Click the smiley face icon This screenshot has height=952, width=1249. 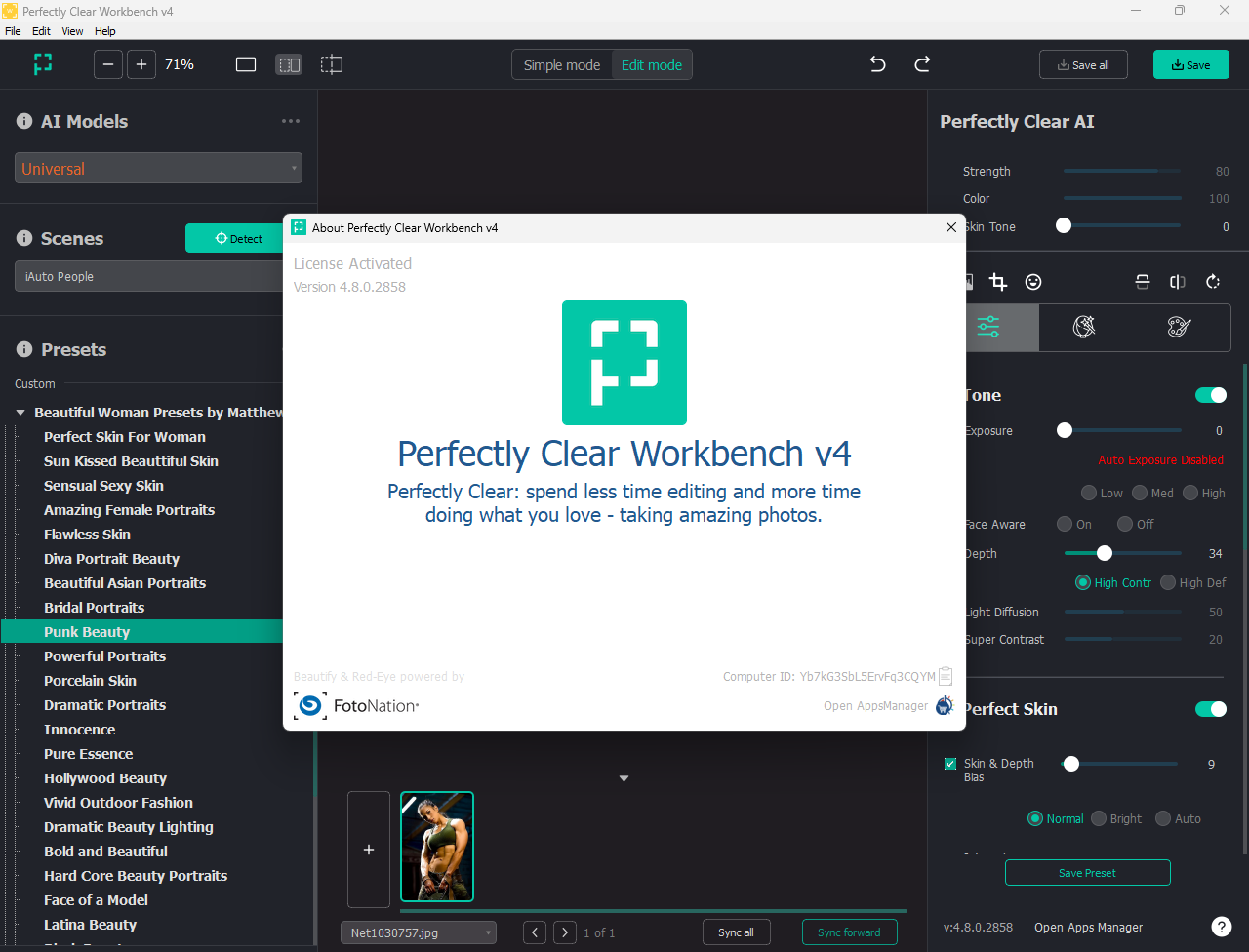tap(1033, 282)
